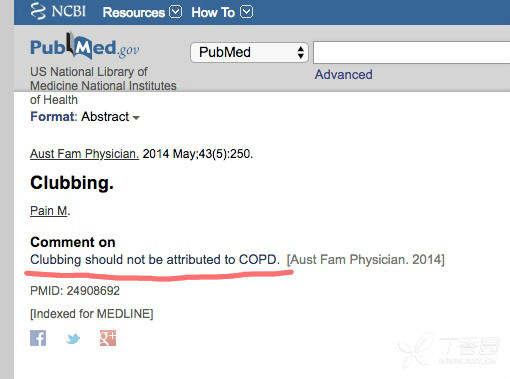Click the citation 2014 May;43(5):250 text

pos(198,154)
